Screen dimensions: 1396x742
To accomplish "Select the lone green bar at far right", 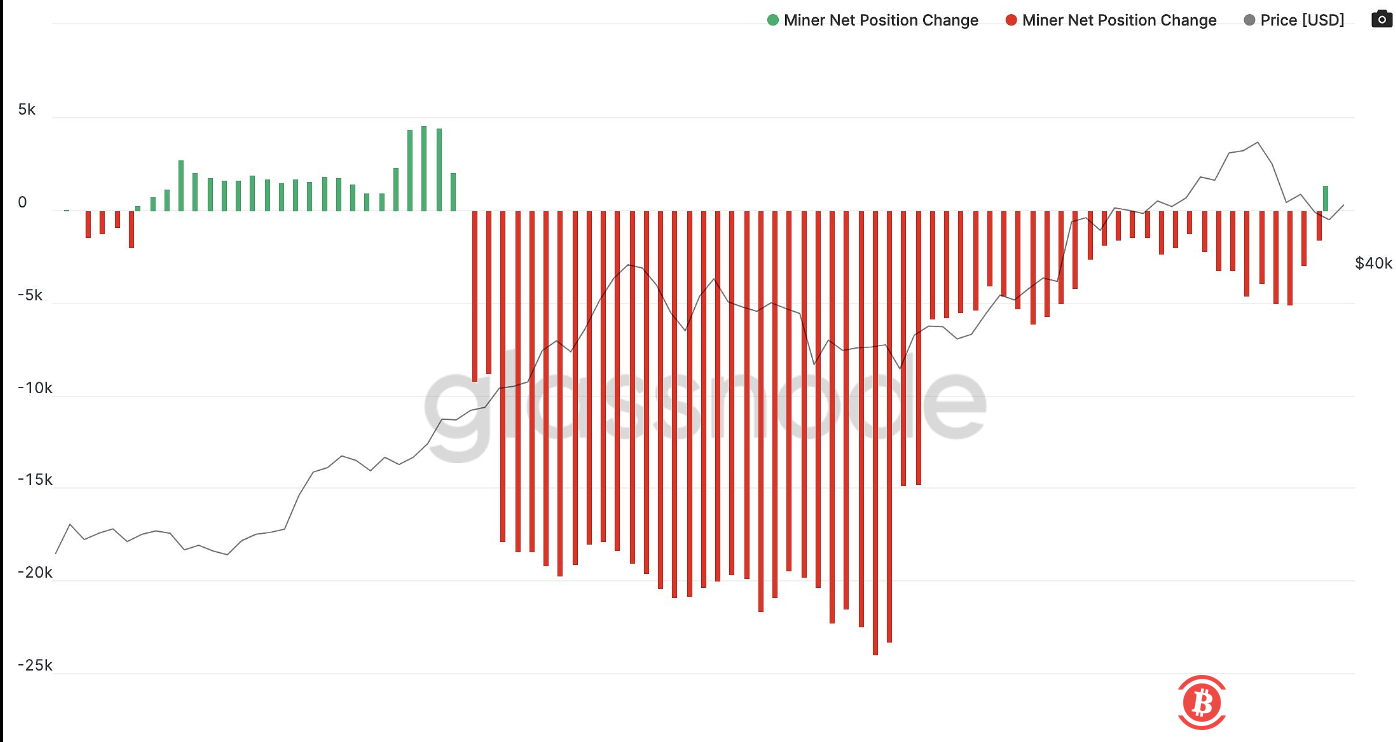I will click(x=1325, y=198).
